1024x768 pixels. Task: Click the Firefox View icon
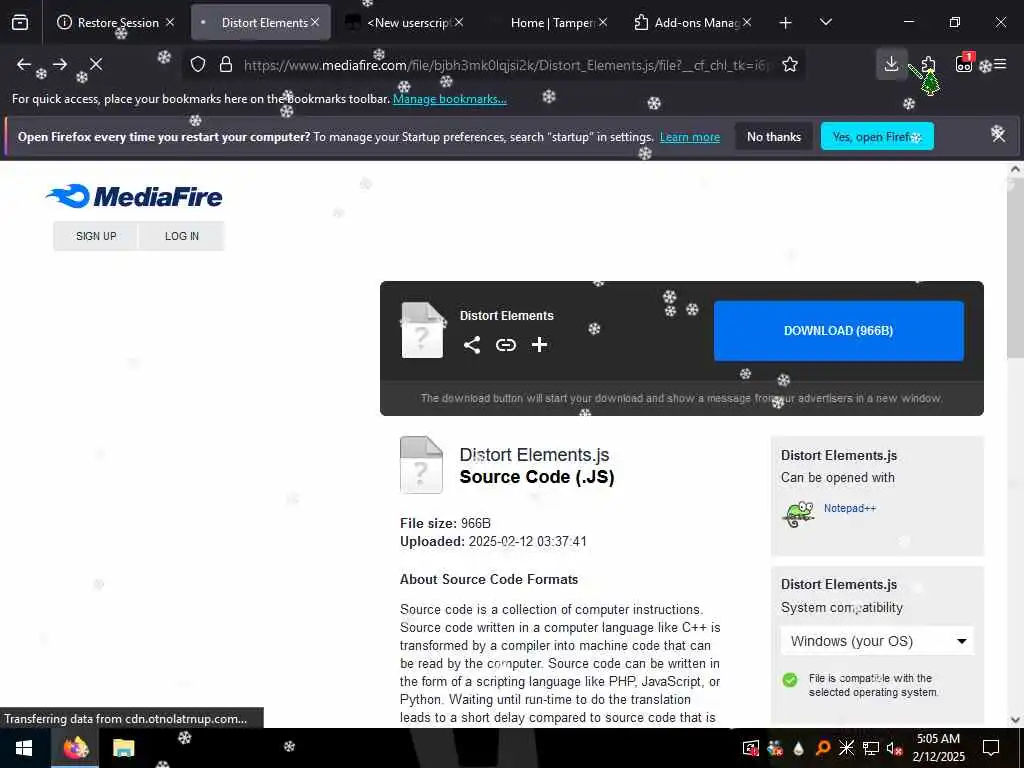[20, 22]
